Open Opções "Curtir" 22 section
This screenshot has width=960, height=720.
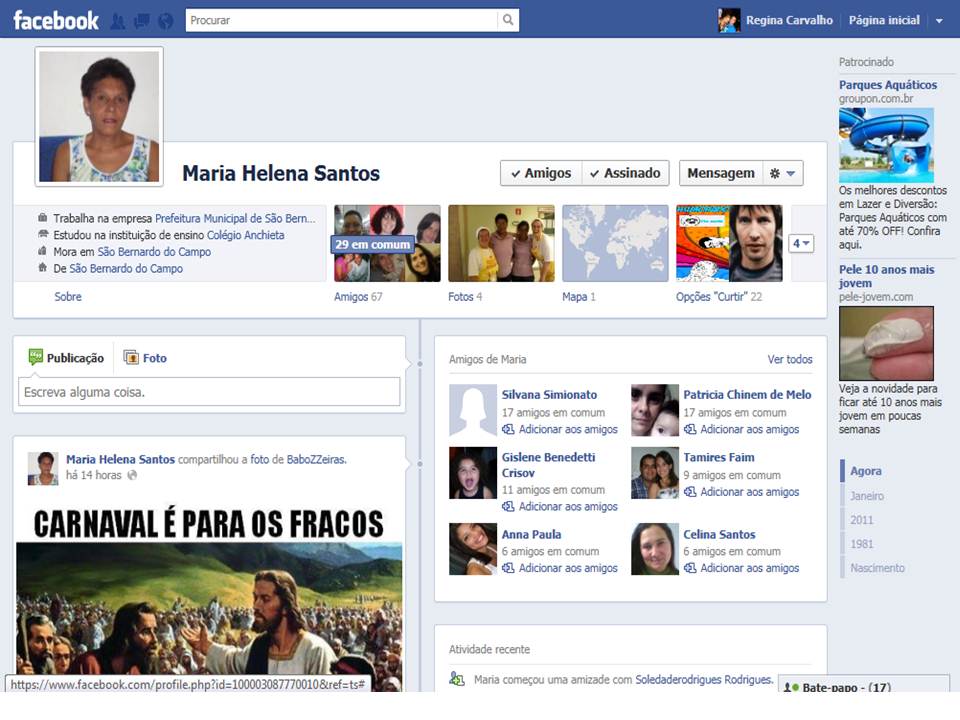(x=719, y=296)
